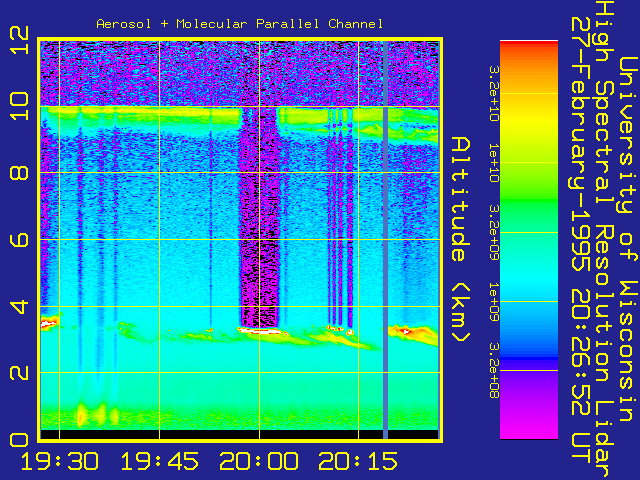The image size is (640, 480).
Task: Pick the yellow band of the color scale
Action: point(529,118)
